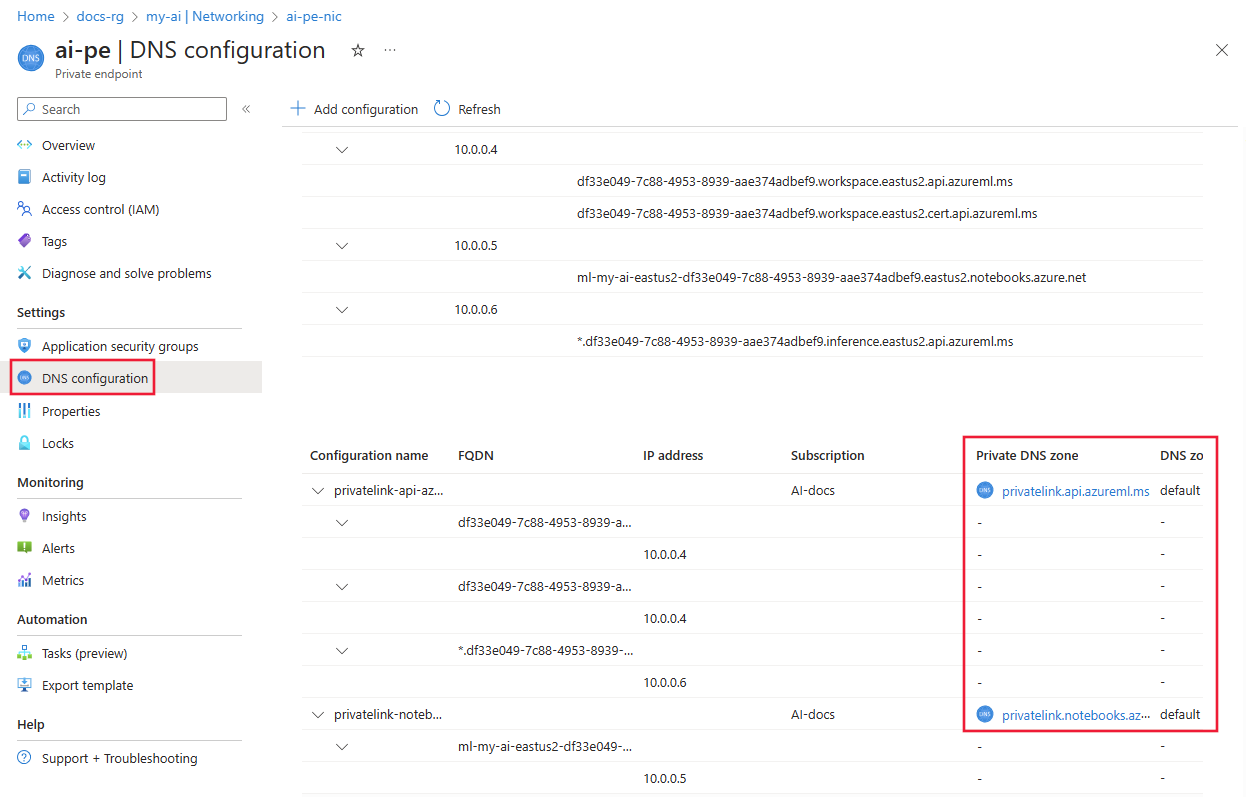The width and height of the screenshot is (1246, 798).
Task: Click the DNS icon beside privatelink.api.azureml.ms
Action: click(x=985, y=490)
